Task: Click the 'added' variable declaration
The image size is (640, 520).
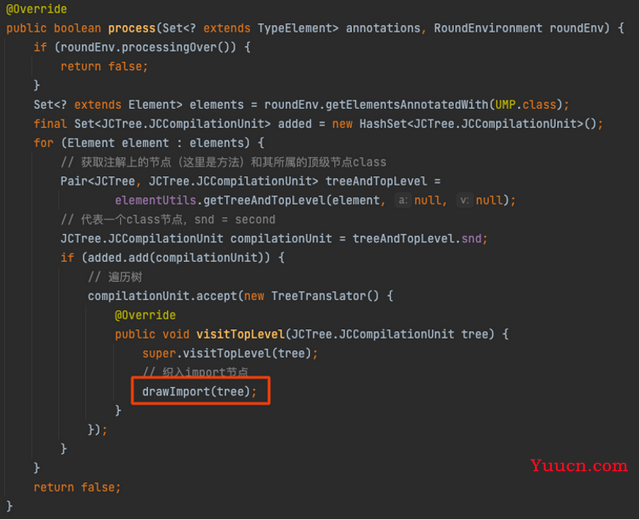Action: (295, 124)
